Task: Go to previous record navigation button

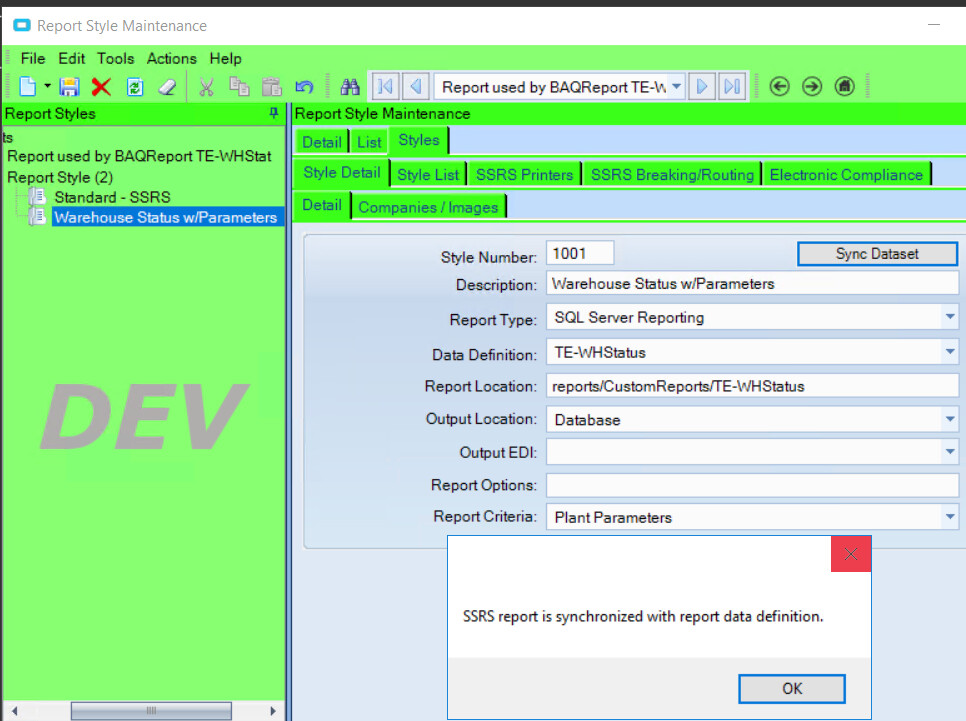Action: (x=416, y=86)
